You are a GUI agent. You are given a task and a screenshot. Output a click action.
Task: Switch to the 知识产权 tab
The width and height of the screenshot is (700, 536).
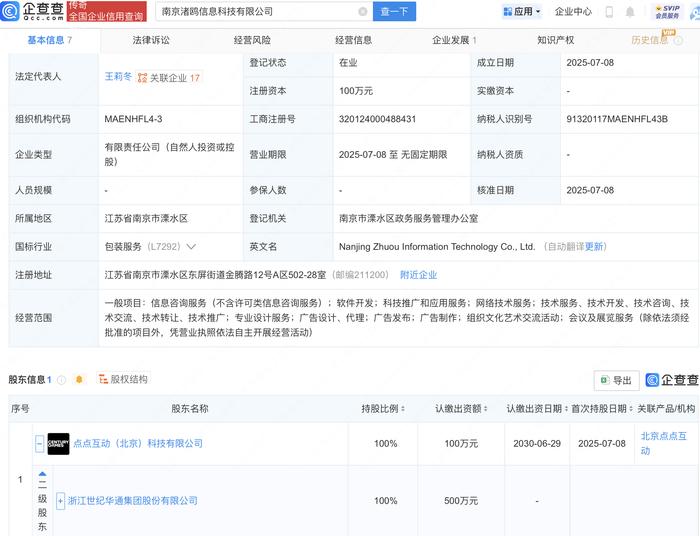click(x=556, y=40)
